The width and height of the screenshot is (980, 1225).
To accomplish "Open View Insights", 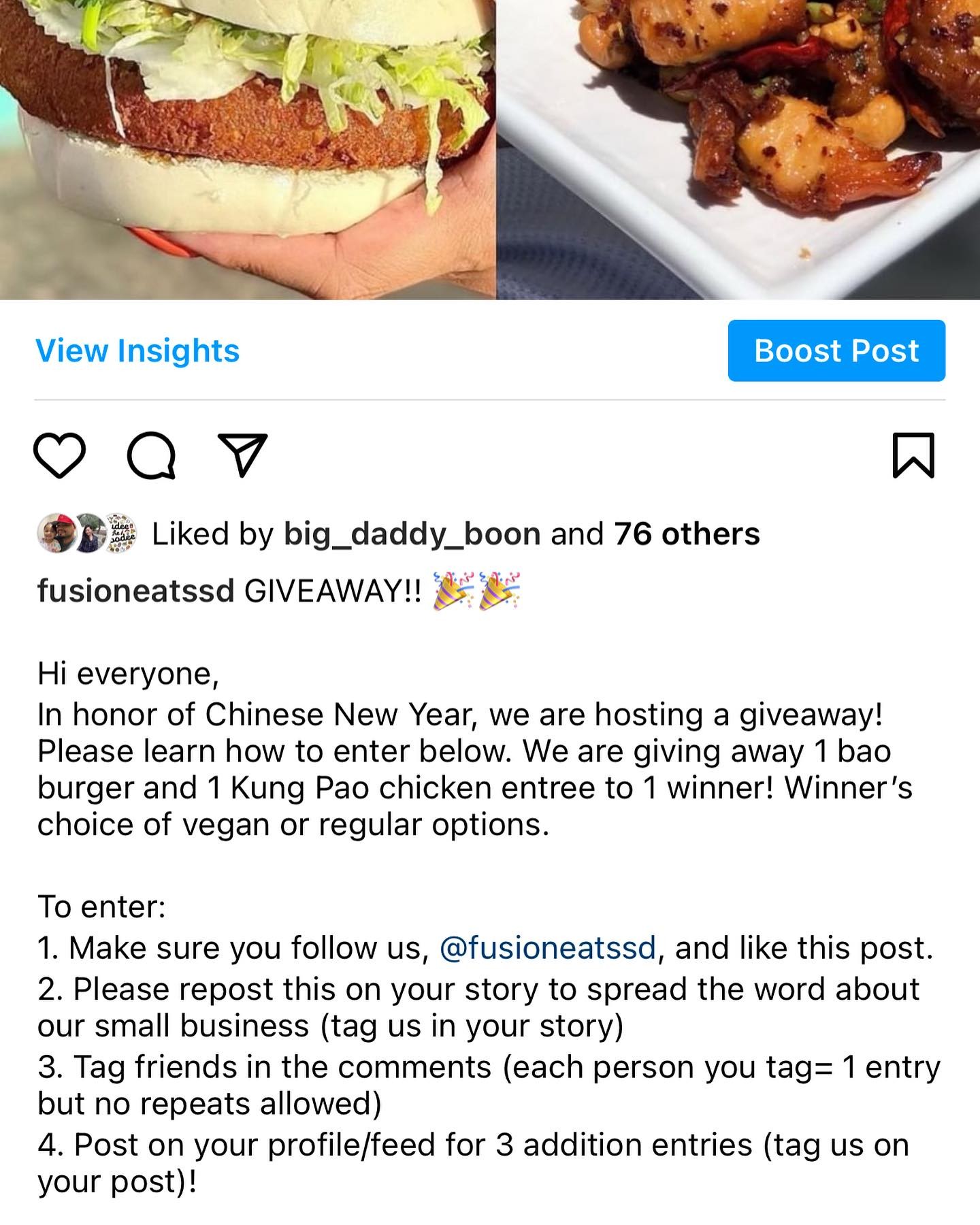I will tap(137, 351).
